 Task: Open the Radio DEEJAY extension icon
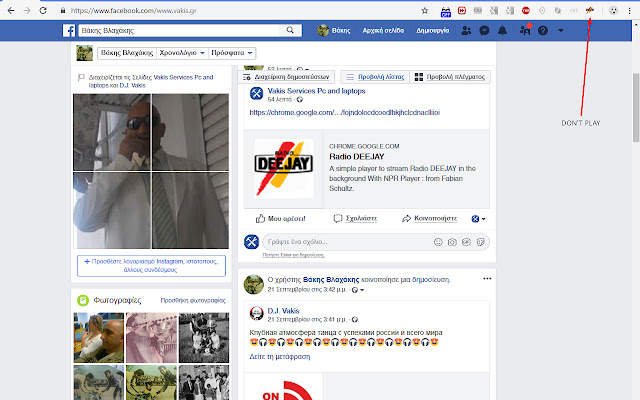click(589, 10)
